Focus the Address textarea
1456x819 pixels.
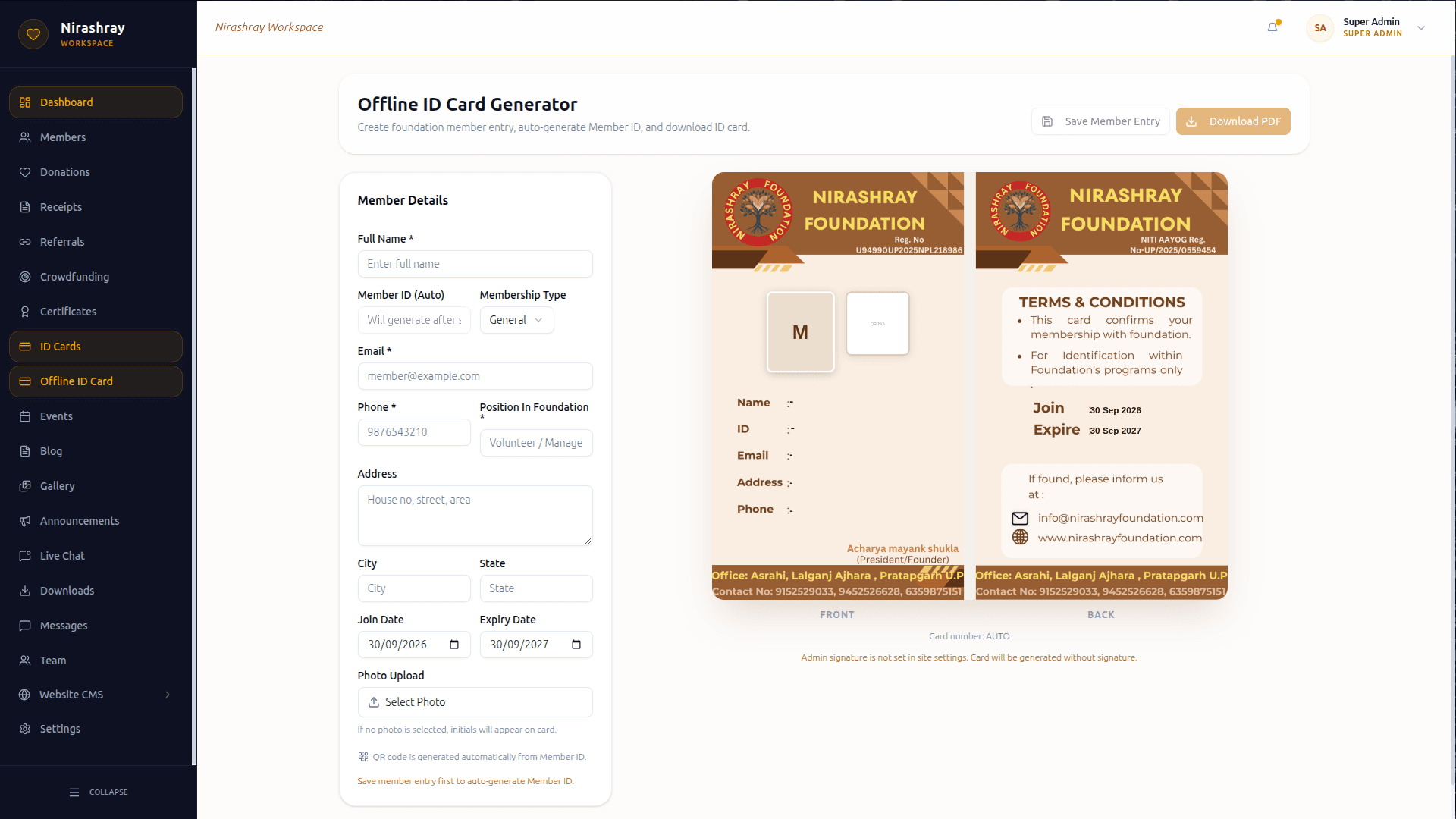(475, 516)
